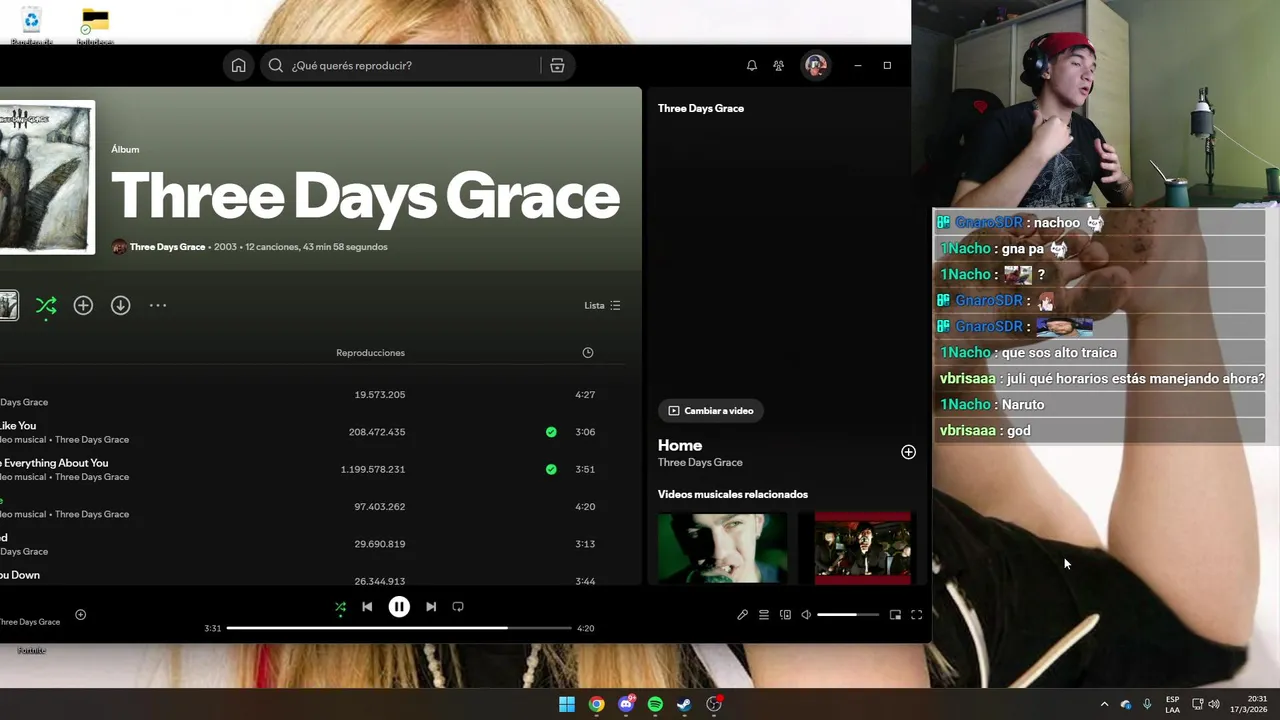The height and width of the screenshot is (720, 1280).
Task: Open the Browse icon in the search bar
Action: 557,65
